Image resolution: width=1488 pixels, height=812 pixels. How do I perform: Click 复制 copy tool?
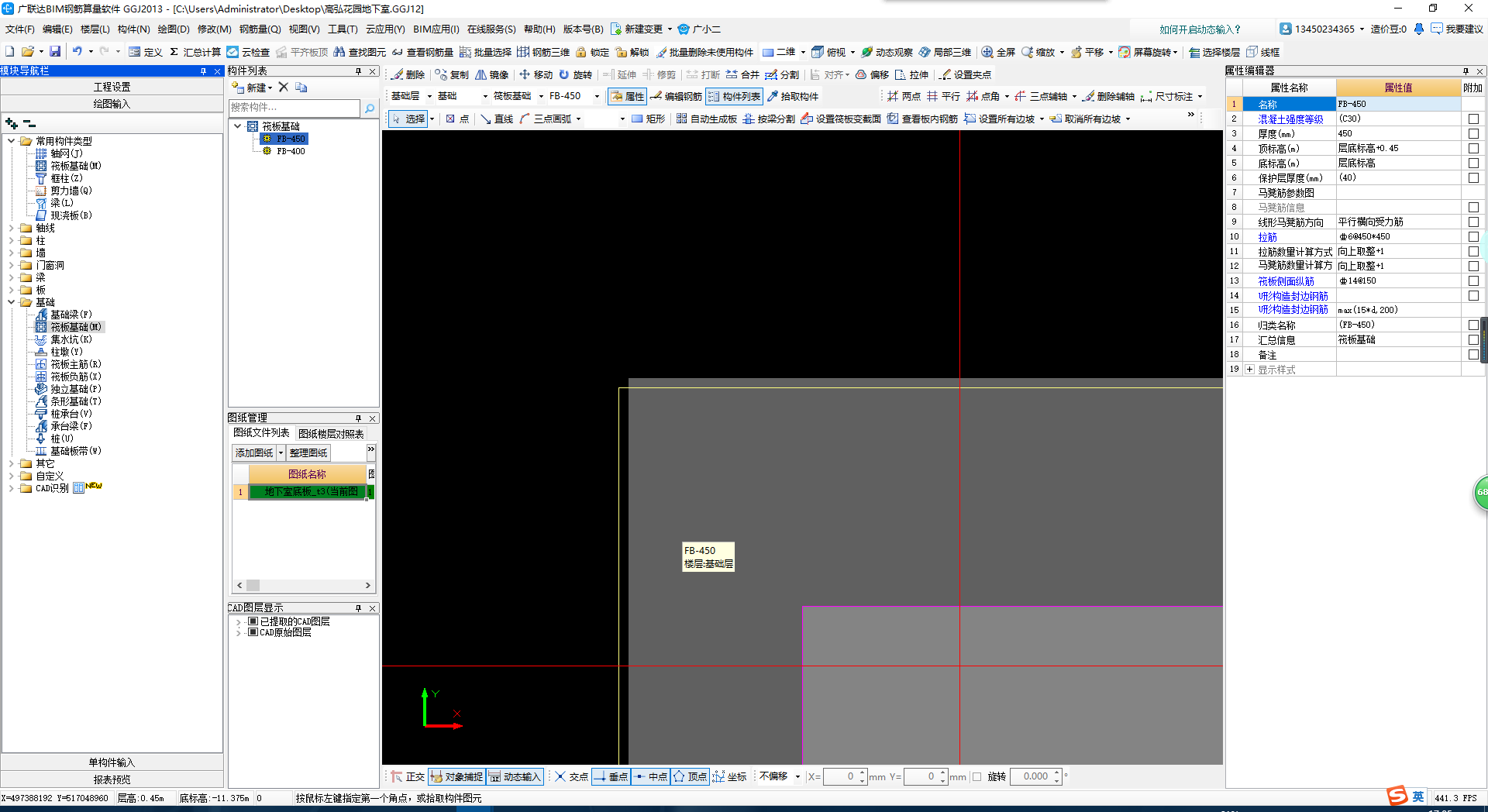(452, 74)
